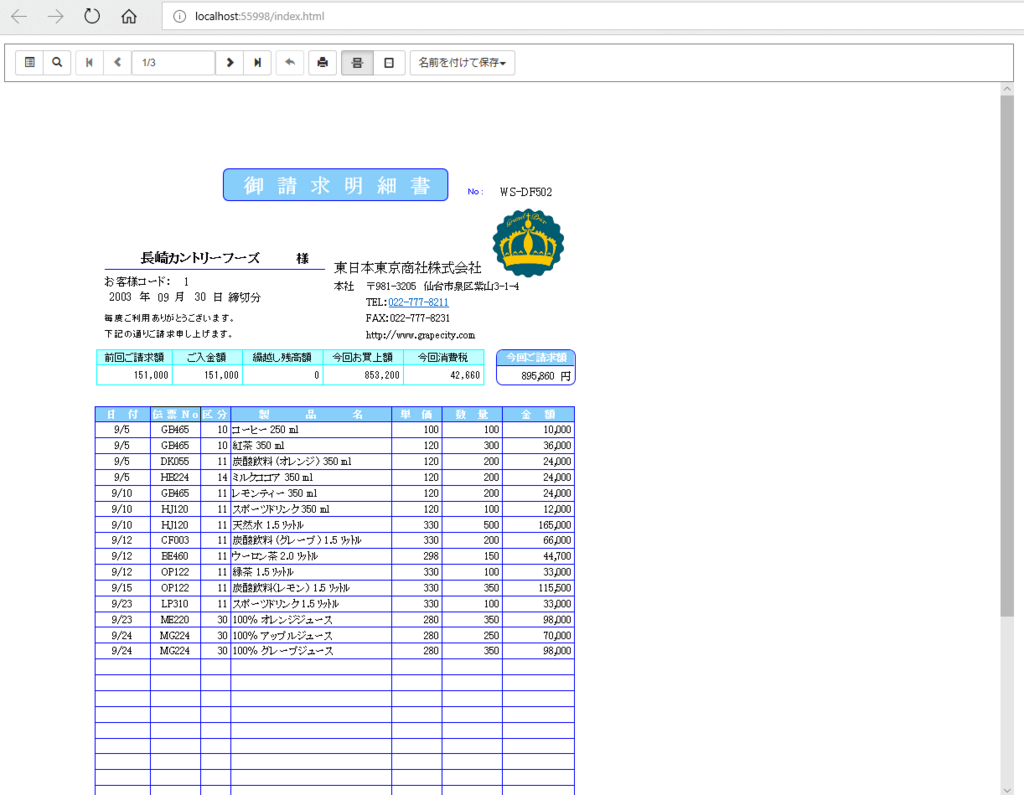The height and width of the screenshot is (795, 1024).
Task: Click the 今回ご請求額 label box
Action: (x=536, y=357)
